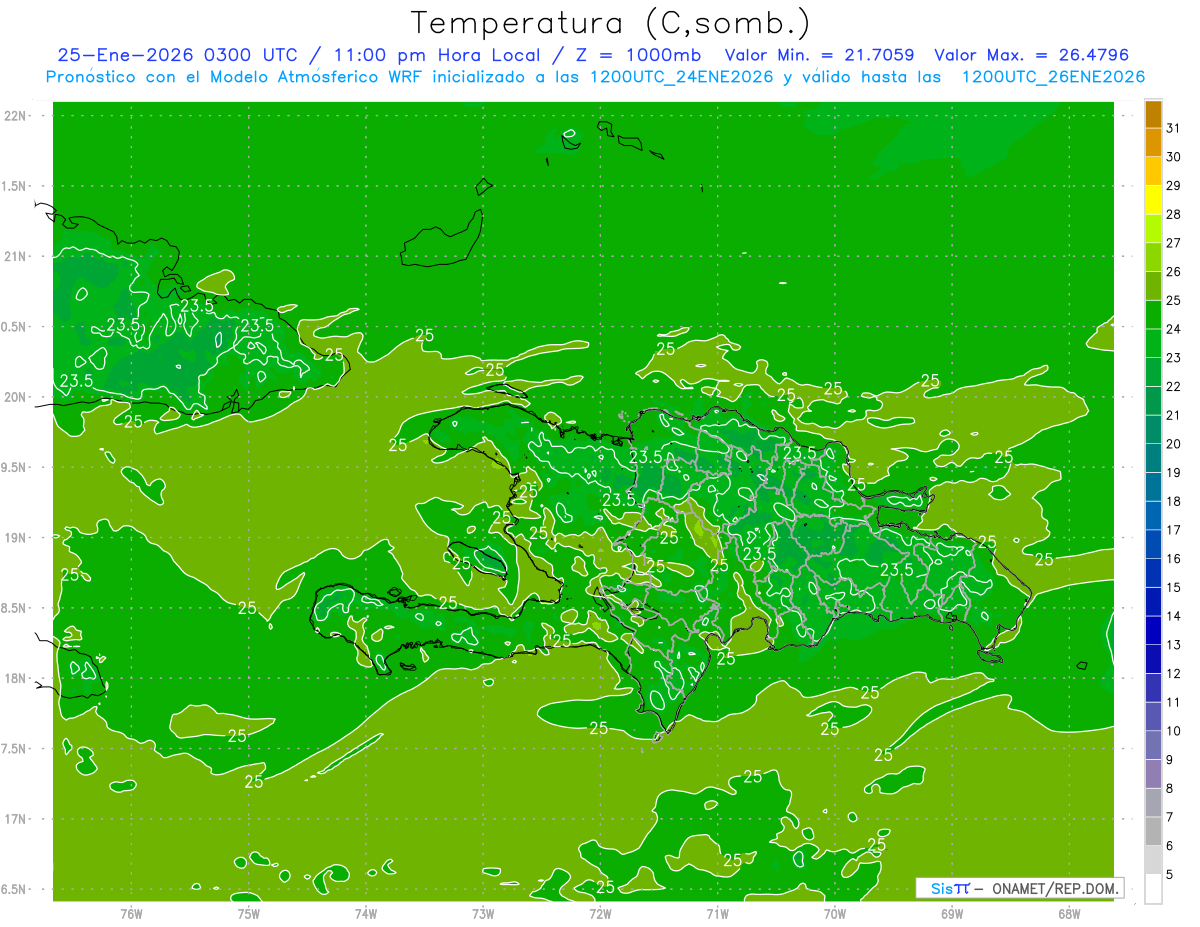Image resolution: width=1200 pixels, height=927 pixels.
Task: Click the "69W" longitude axis label
Action: click(952, 913)
